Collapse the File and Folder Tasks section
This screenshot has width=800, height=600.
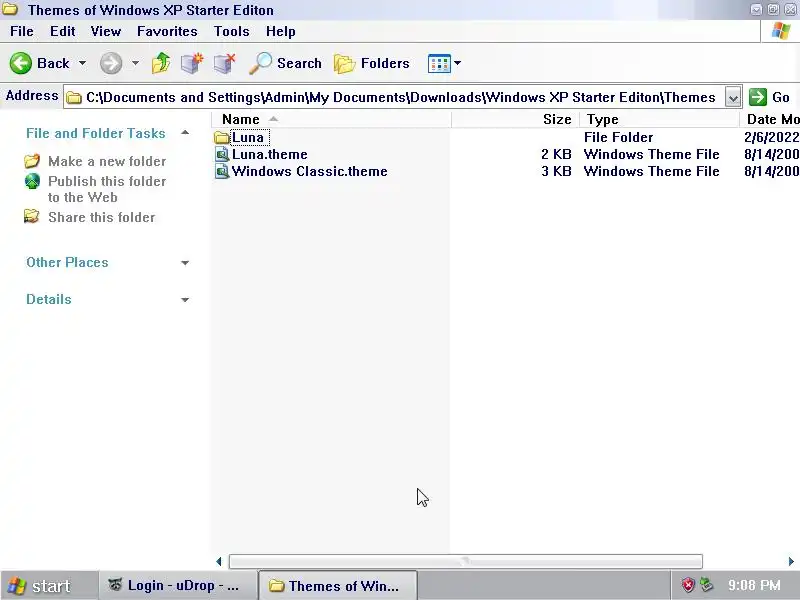tap(185, 133)
